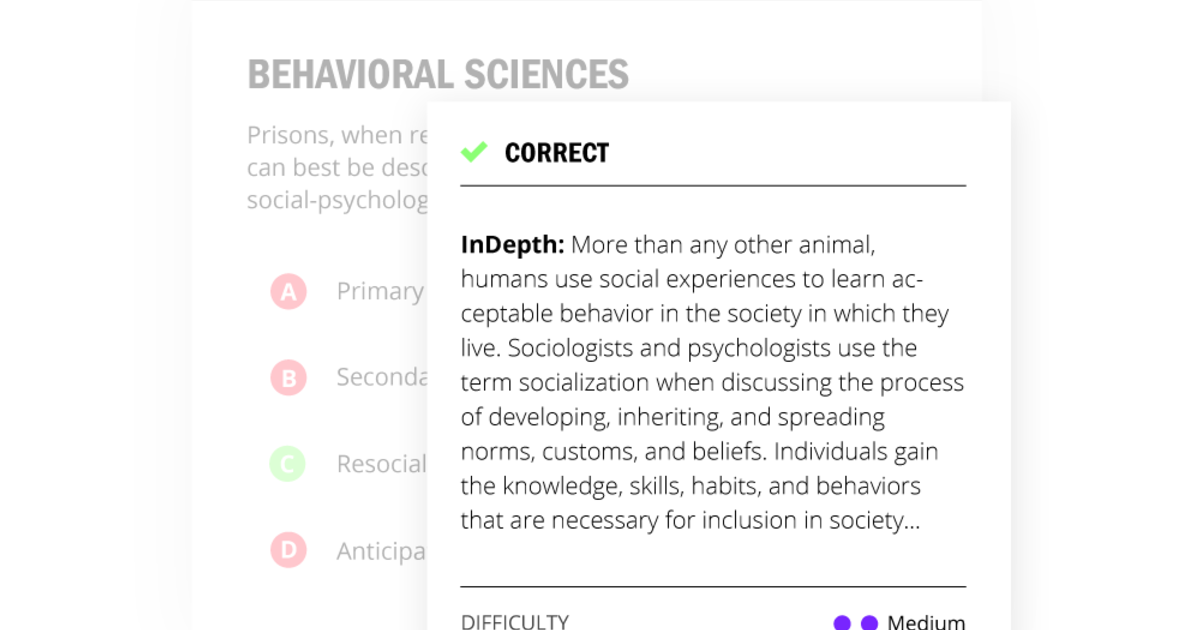Viewport: 1200px width, 630px height.
Task: Select answer option B circle
Action: (288, 378)
